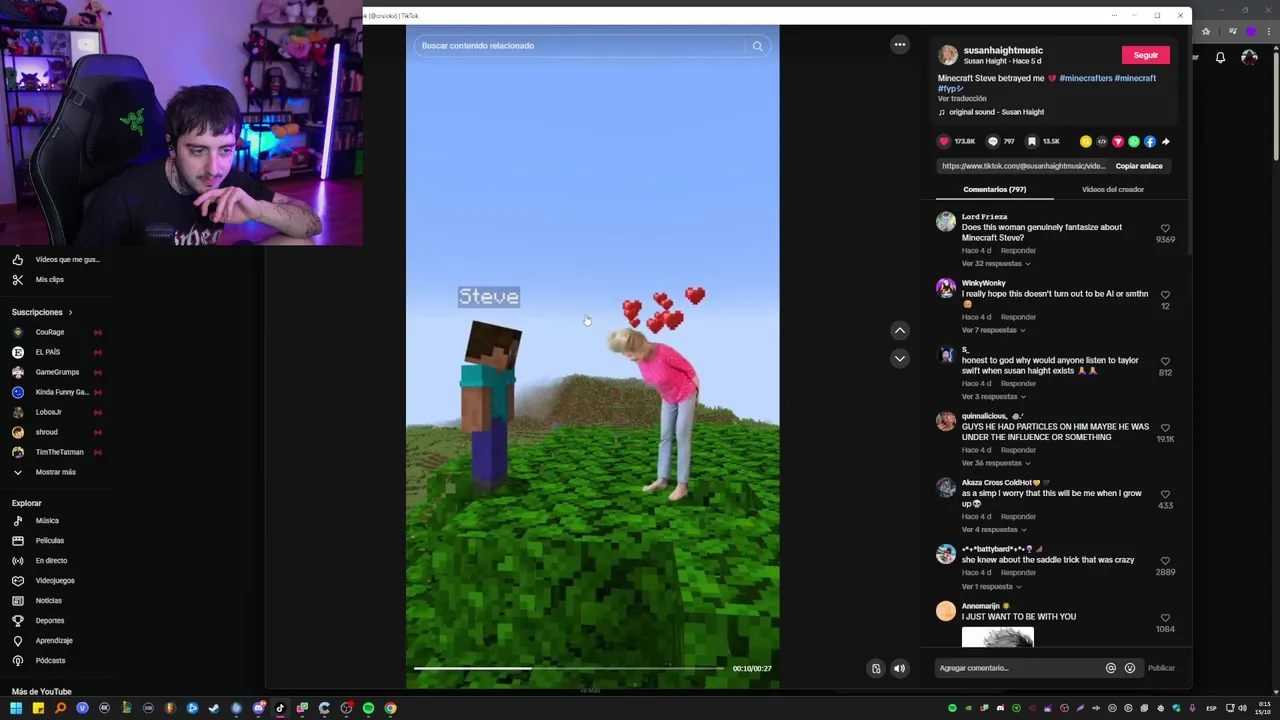This screenshot has width=1280, height=720.
Task: Send to friends via pink share icon
Action: pyautogui.click(x=1118, y=141)
